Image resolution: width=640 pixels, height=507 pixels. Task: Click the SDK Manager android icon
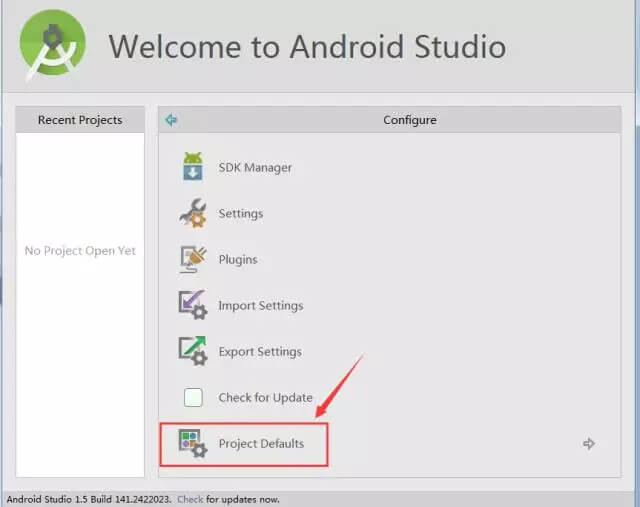(193, 167)
